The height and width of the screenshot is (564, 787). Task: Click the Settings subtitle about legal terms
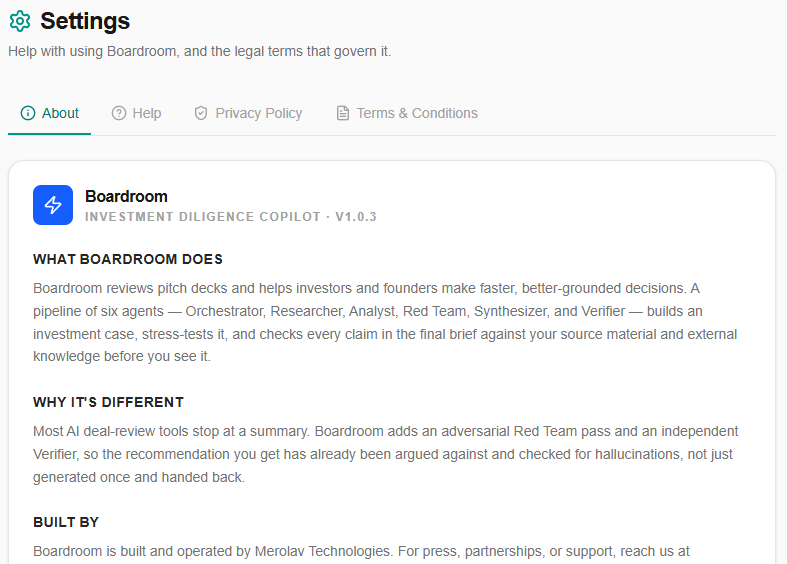200,51
